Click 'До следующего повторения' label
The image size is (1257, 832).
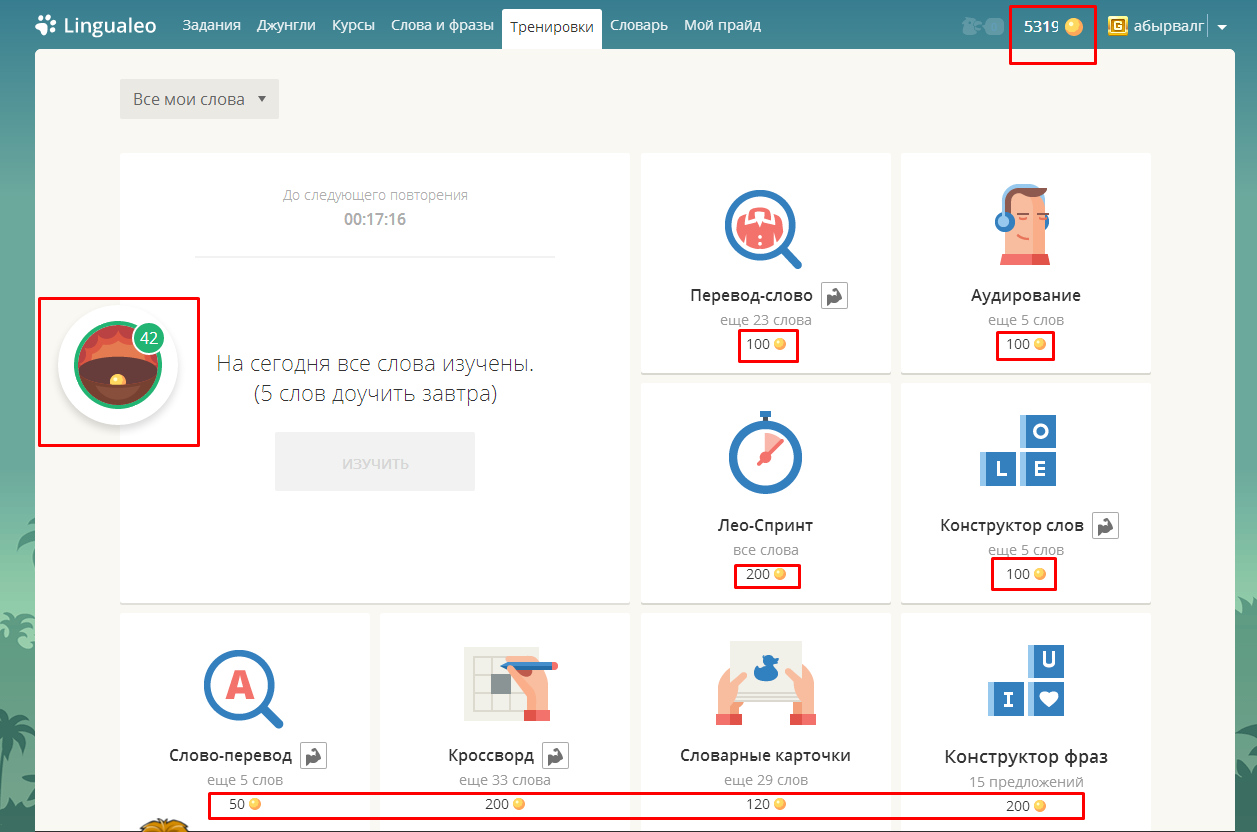click(375, 195)
